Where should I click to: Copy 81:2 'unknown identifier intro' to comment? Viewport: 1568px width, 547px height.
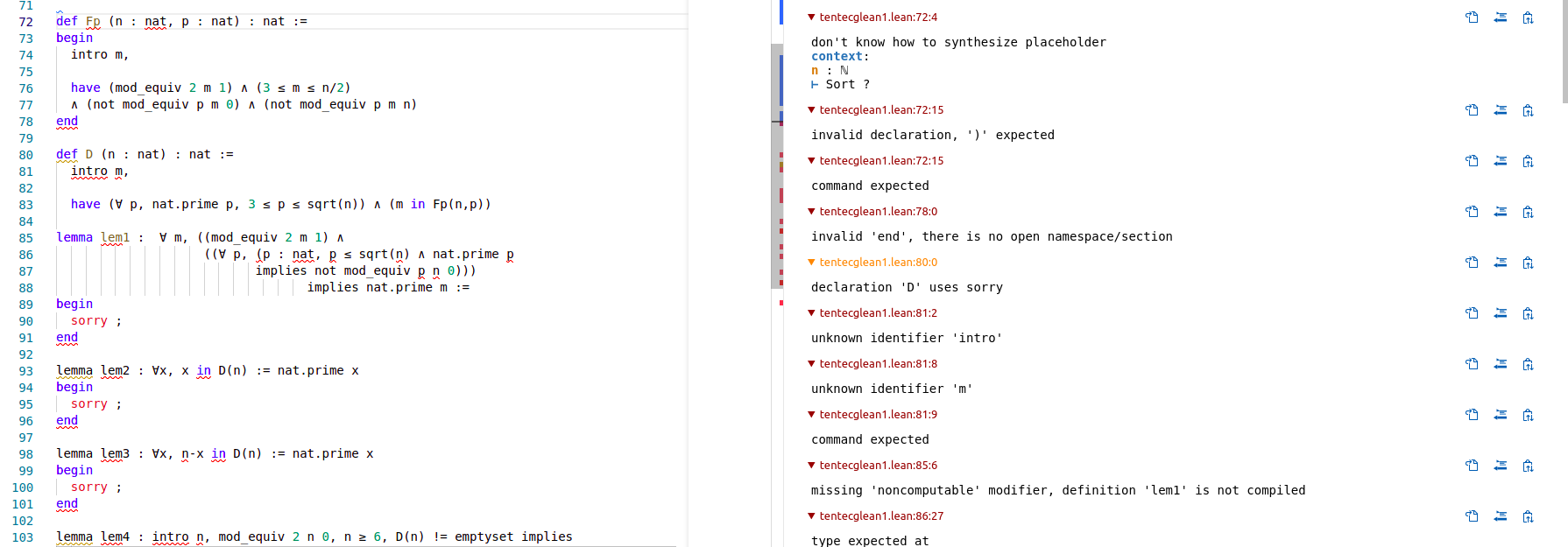tap(1501, 313)
